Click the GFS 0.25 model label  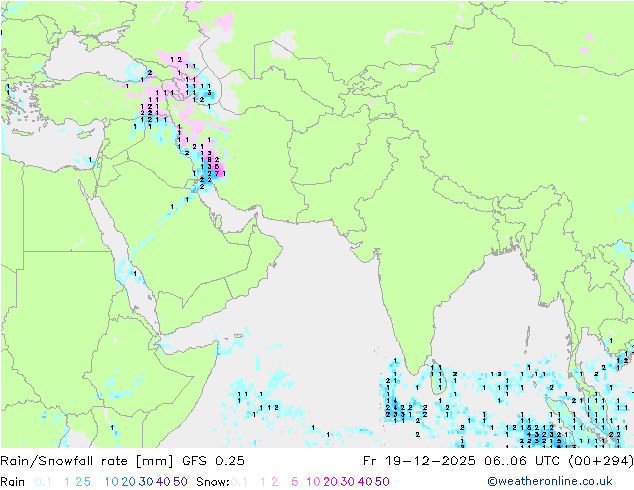pyautogui.click(x=213, y=460)
